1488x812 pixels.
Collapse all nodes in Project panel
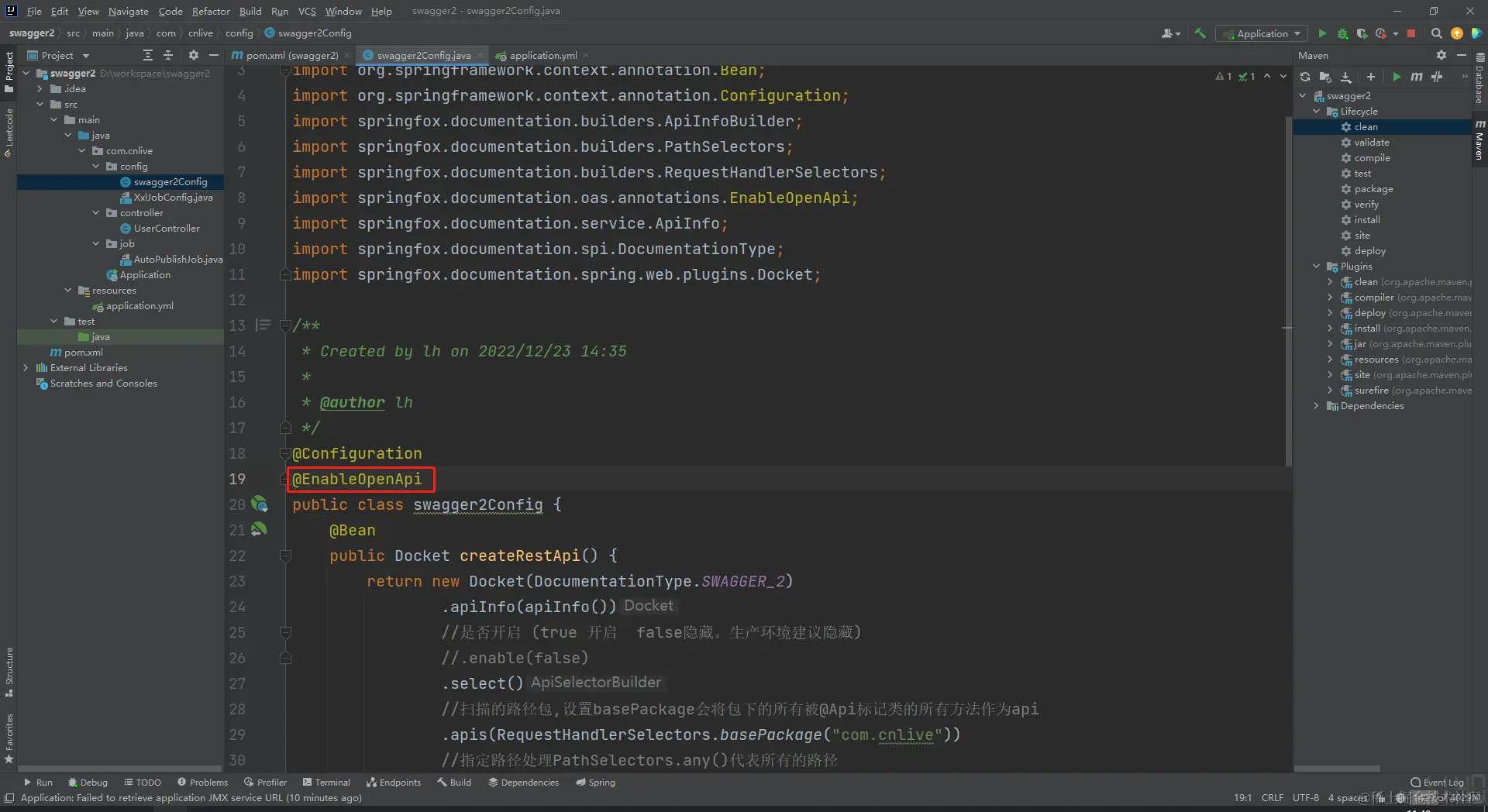pos(168,55)
